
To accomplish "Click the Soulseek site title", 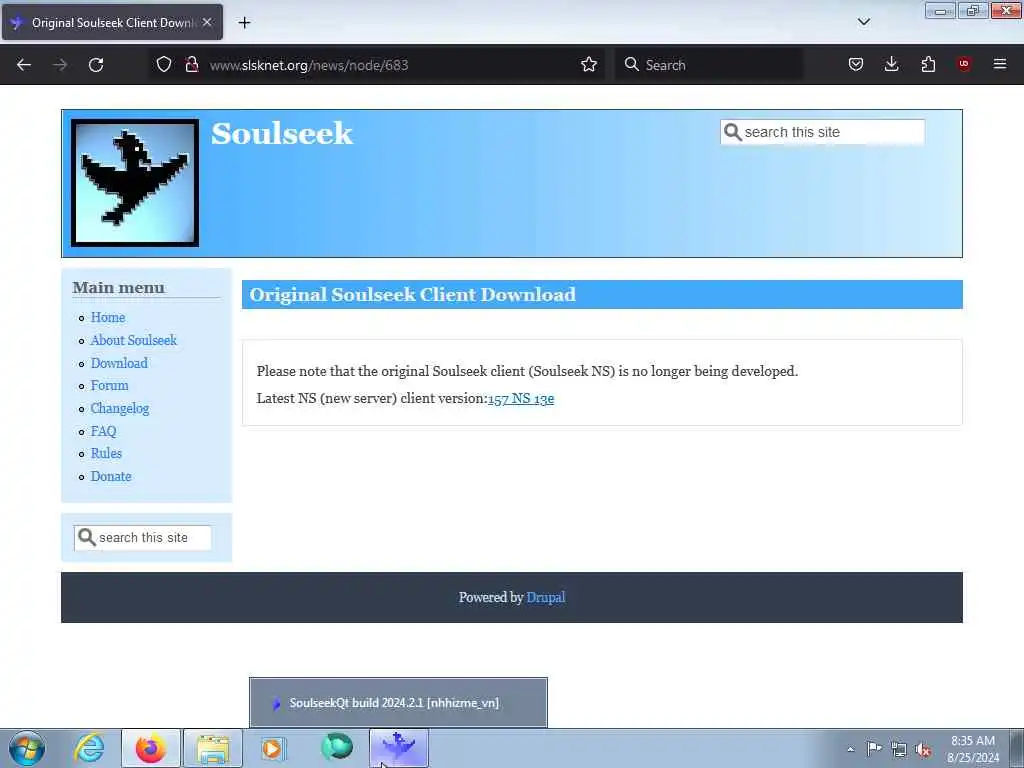I will [x=281, y=134].
